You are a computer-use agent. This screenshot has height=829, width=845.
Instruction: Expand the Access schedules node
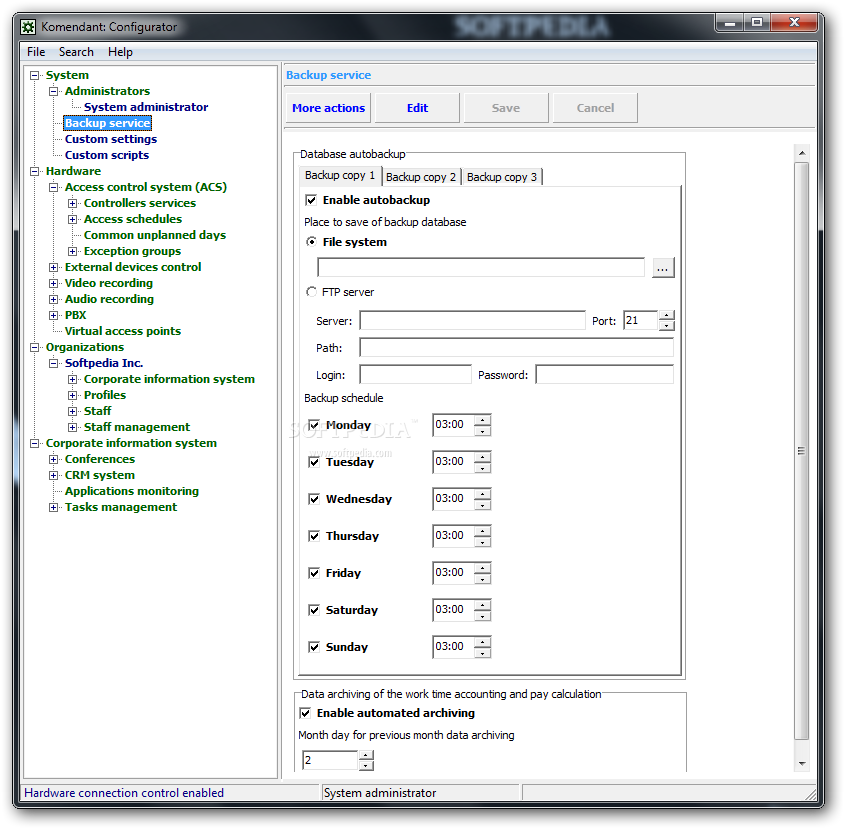coord(72,219)
